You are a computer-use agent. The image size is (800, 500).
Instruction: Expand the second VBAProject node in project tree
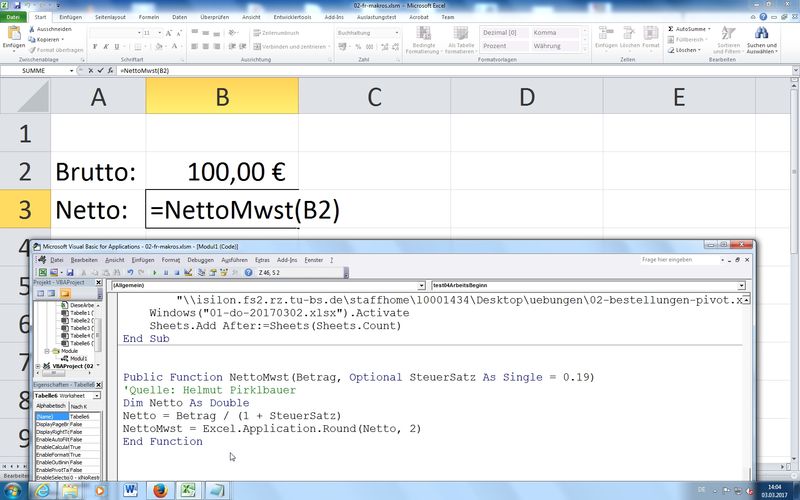click(x=38, y=366)
